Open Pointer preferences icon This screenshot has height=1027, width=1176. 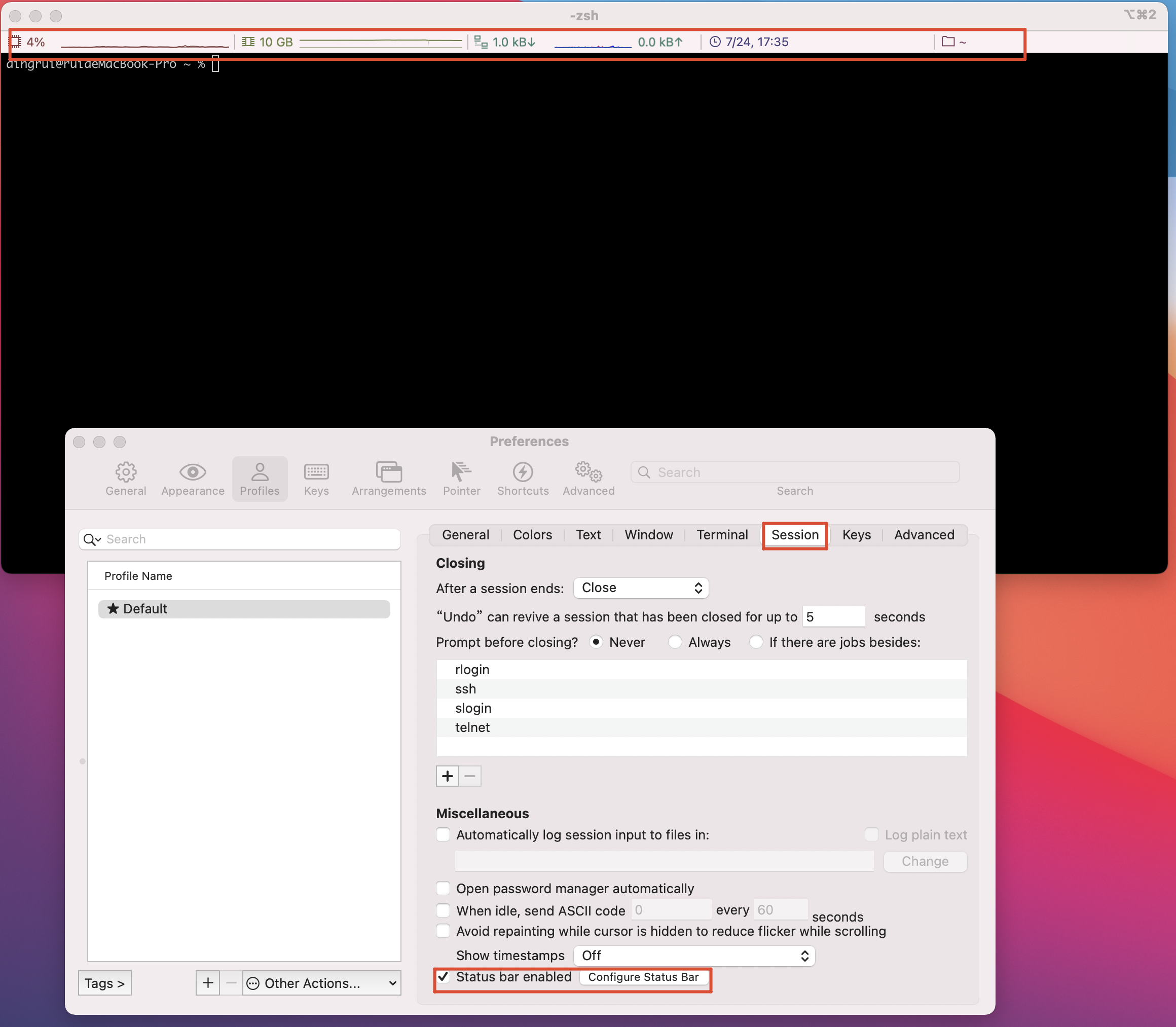(x=461, y=472)
